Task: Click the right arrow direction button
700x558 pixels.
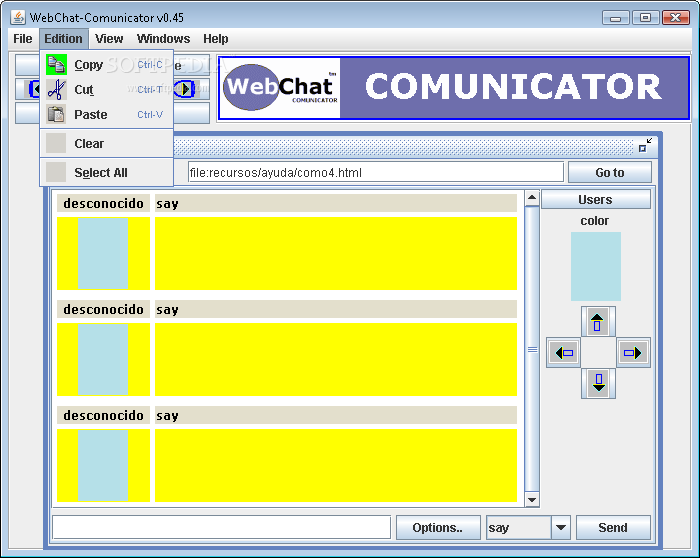Action: 633,353
